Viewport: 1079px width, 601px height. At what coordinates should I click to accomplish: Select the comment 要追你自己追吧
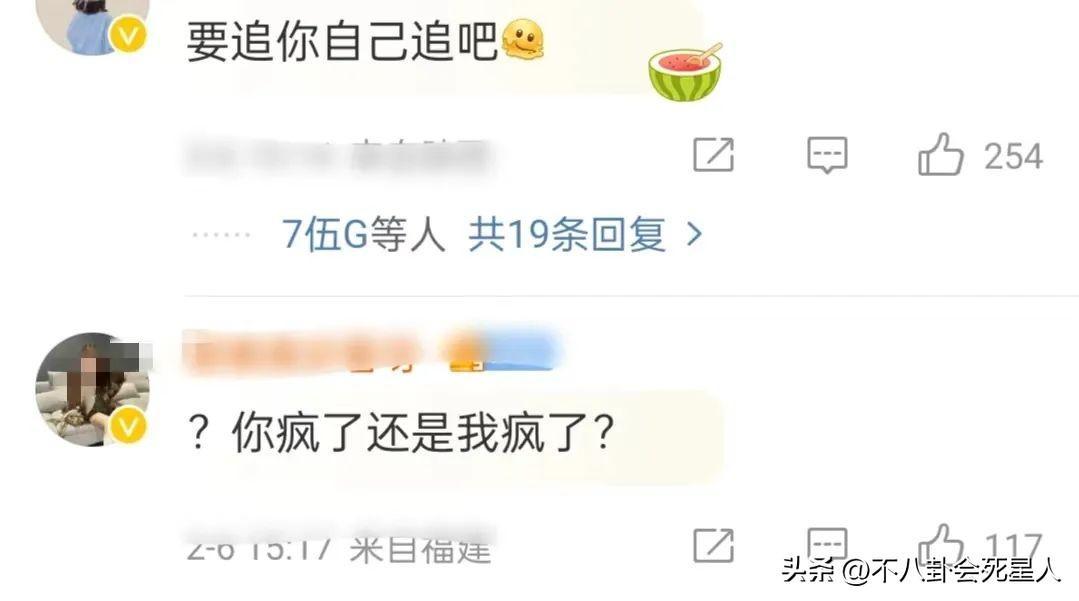[341, 41]
